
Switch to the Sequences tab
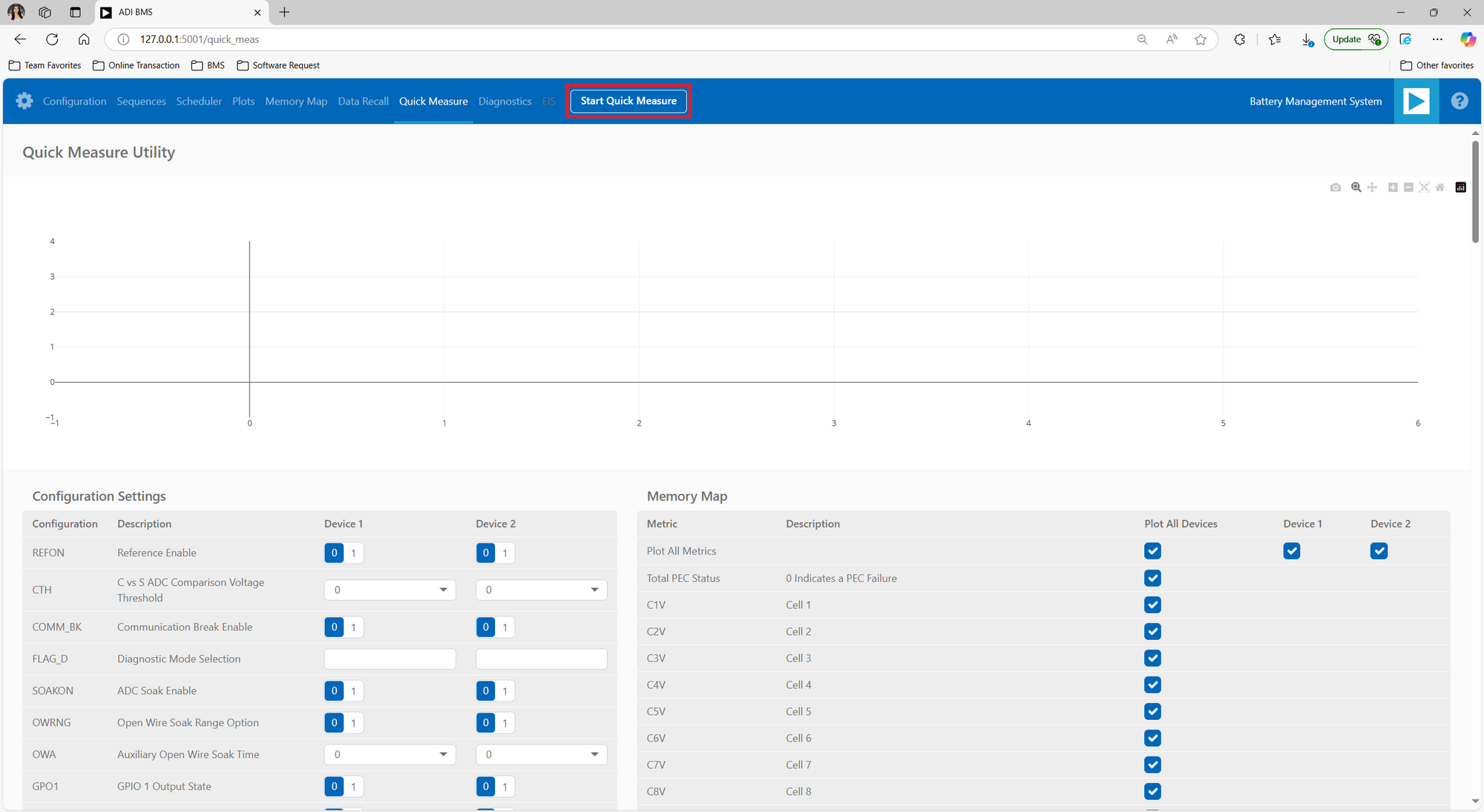[x=141, y=101]
